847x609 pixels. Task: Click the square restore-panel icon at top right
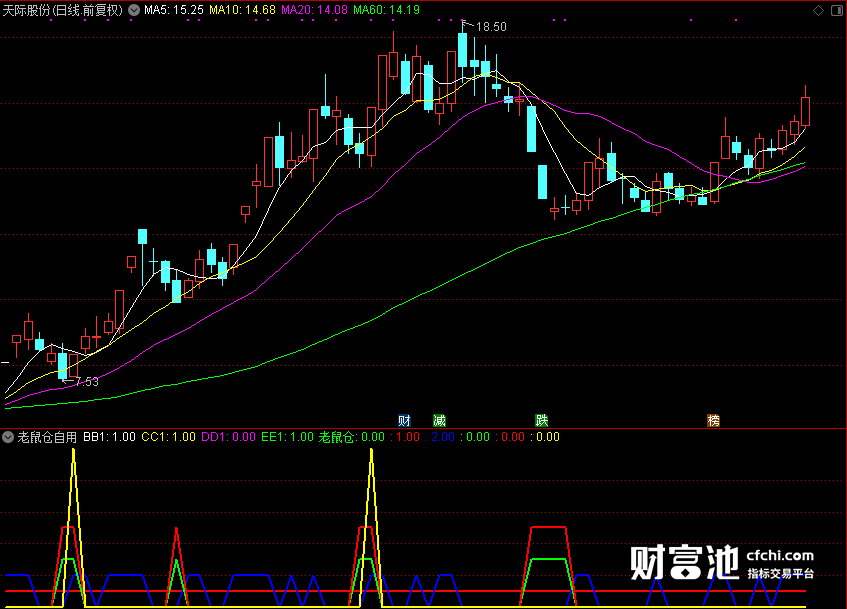coord(836,10)
